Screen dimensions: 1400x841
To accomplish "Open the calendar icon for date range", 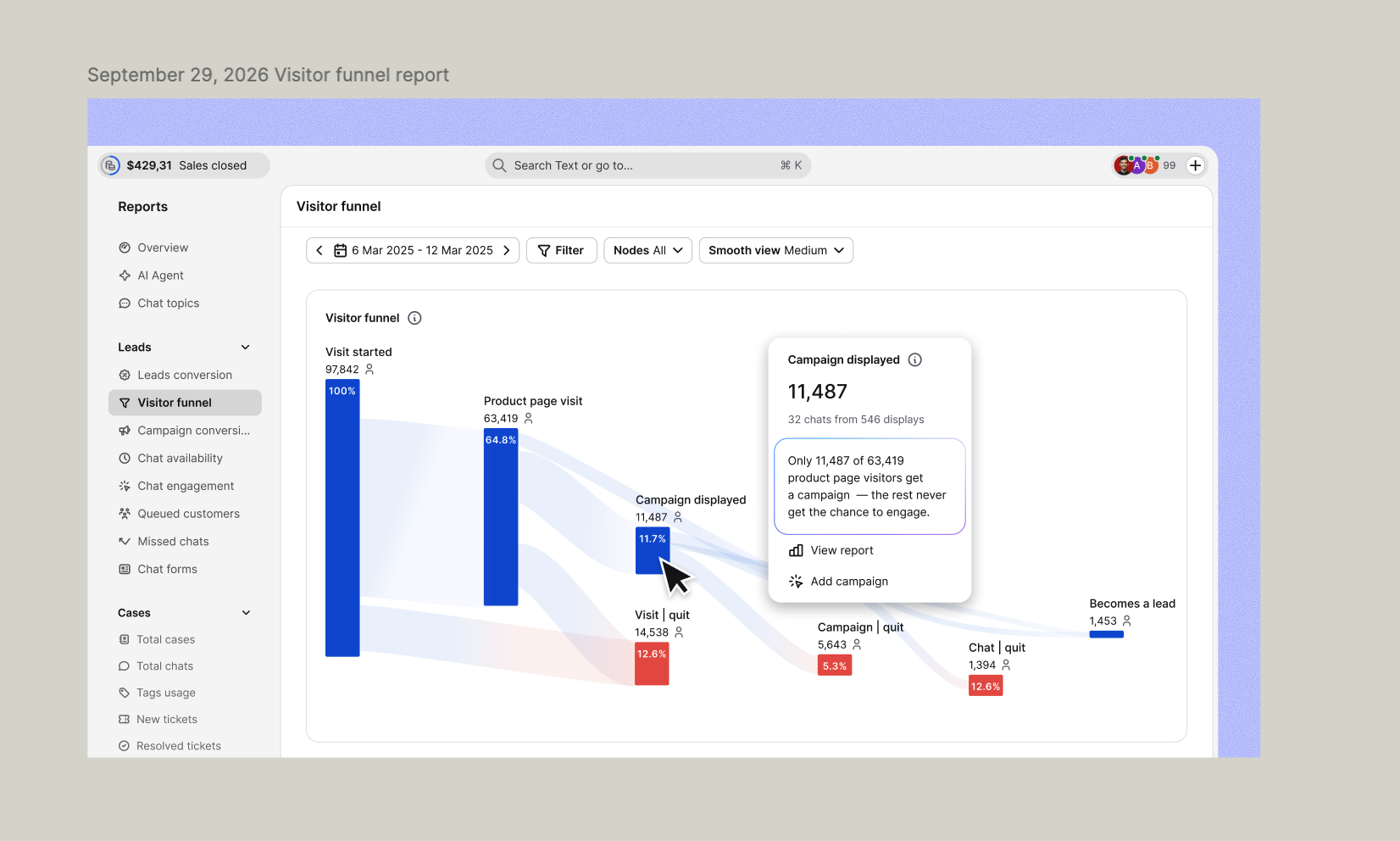I will tap(340, 250).
